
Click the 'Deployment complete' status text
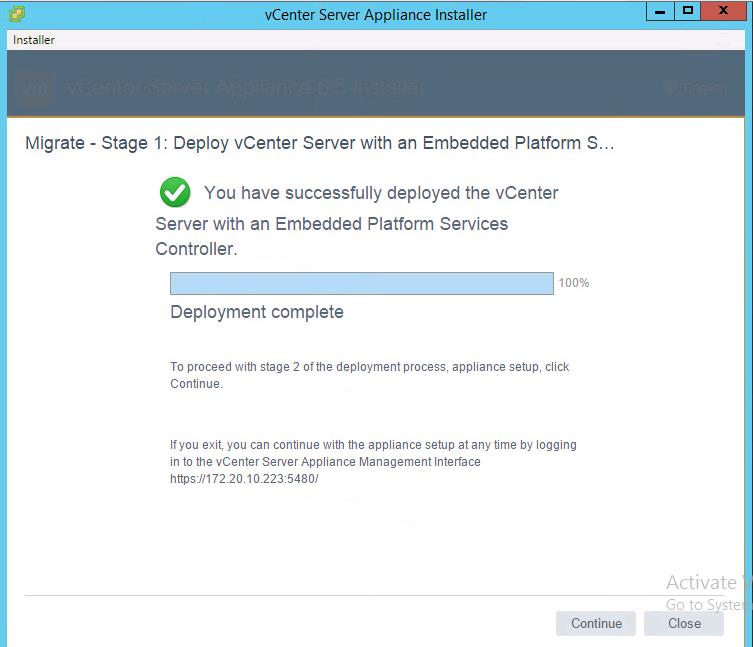coord(257,312)
